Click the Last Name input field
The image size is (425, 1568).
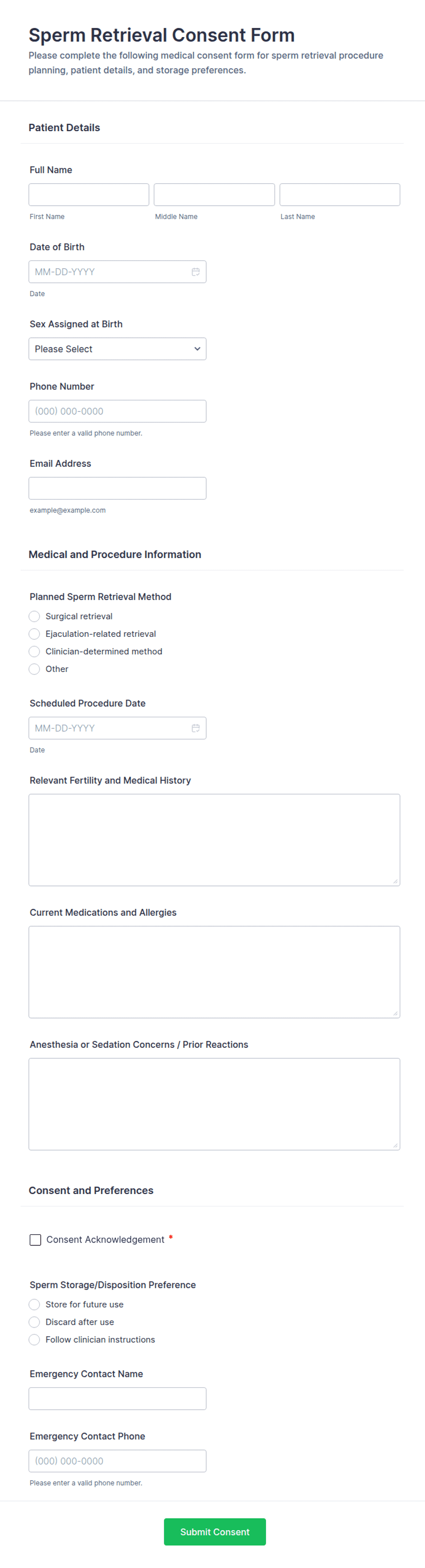(339, 194)
